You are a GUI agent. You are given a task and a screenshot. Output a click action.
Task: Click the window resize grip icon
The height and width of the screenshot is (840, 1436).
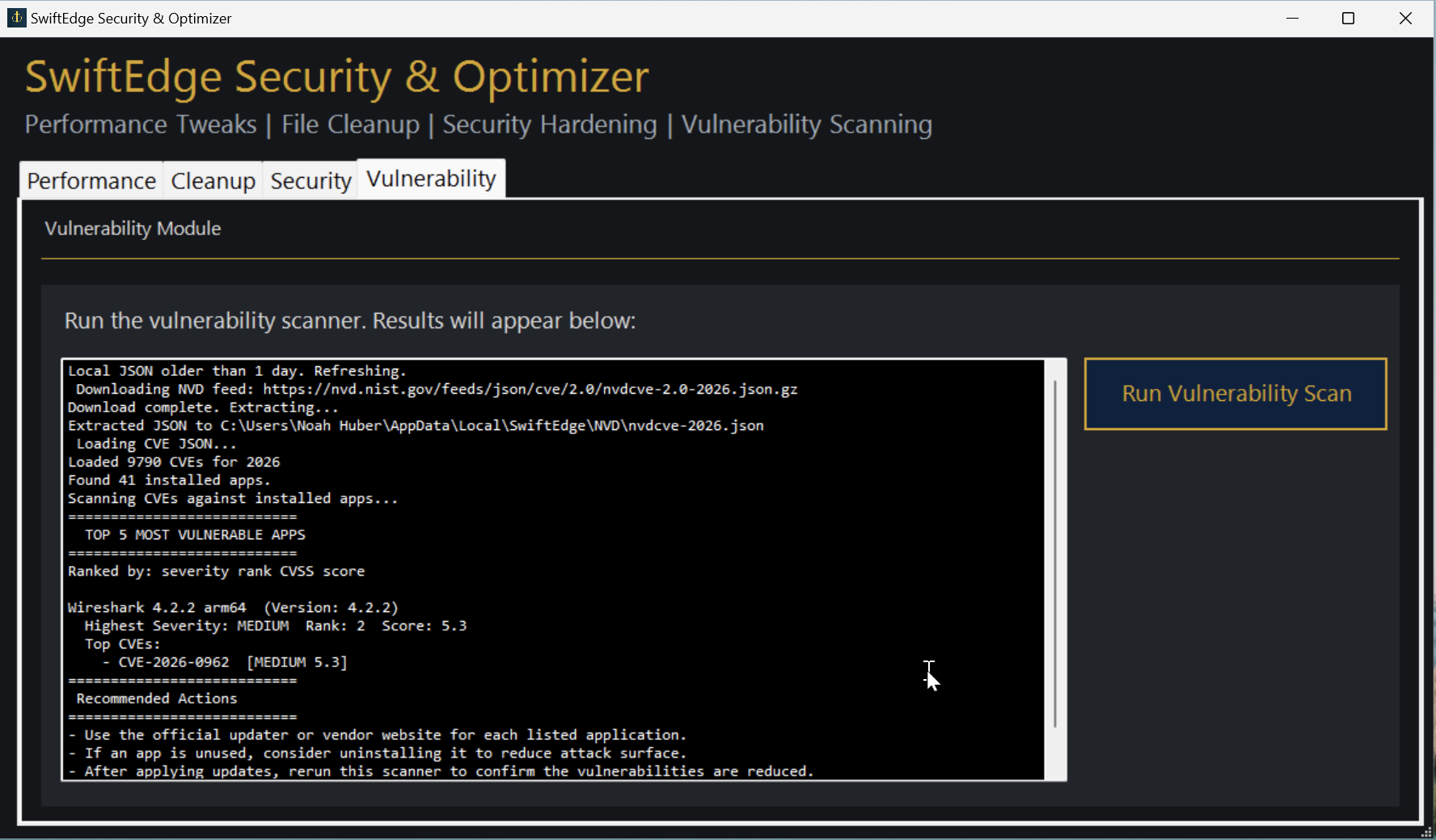point(1426,832)
